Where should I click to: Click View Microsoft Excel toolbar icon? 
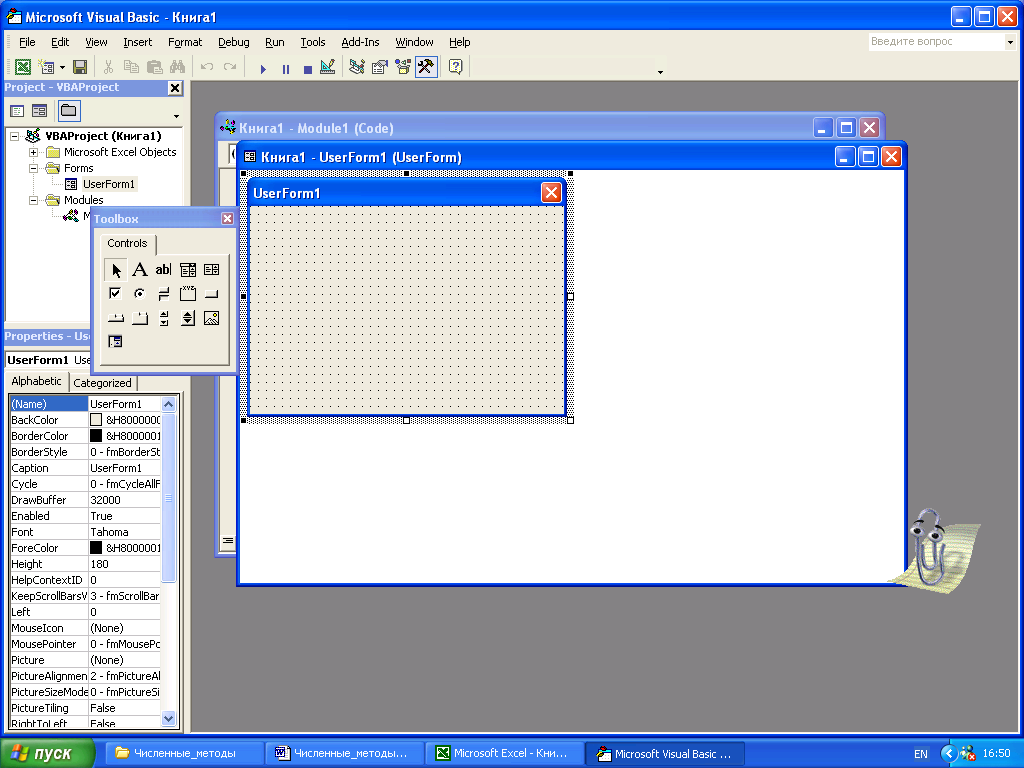(x=23, y=67)
